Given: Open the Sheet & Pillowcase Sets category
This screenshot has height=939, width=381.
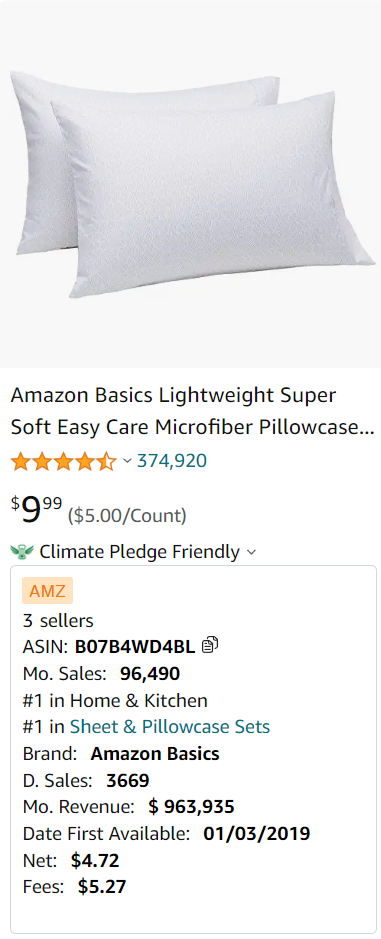Looking at the screenshot, I should pyautogui.click(x=170, y=726).
